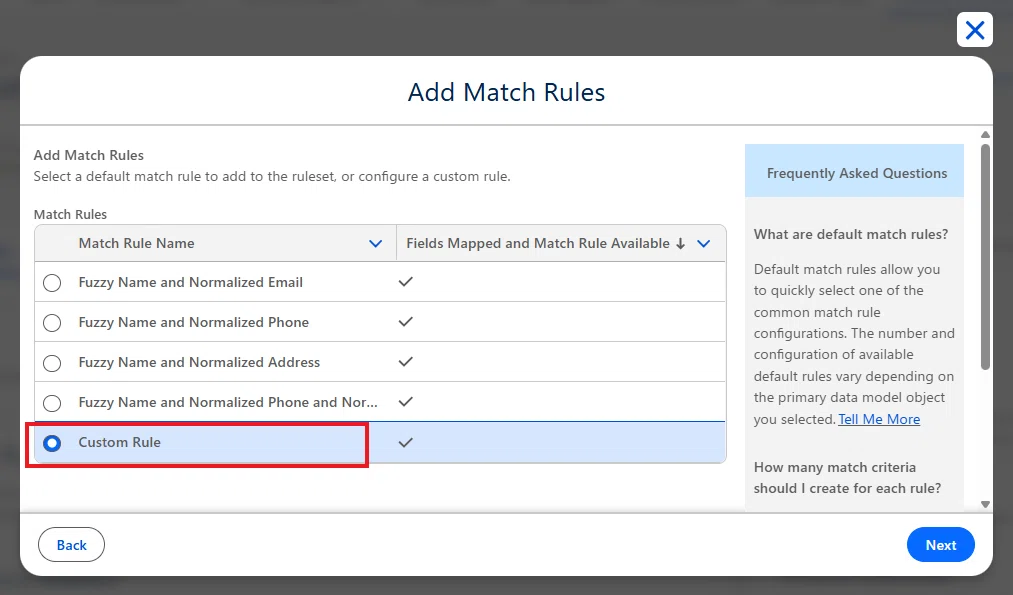The image size is (1013, 595).
Task: Click checkmark in Custom Rule row
Action: click(406, 443)
